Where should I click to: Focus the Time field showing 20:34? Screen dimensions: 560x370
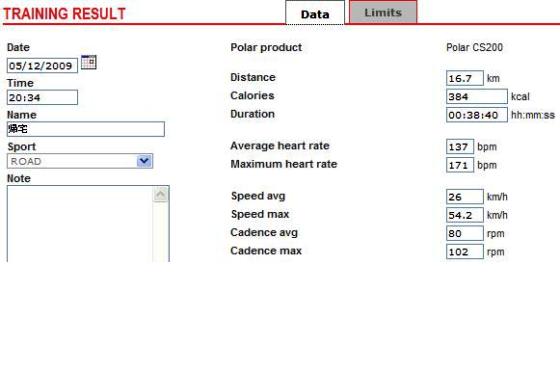tap(42, 98)
